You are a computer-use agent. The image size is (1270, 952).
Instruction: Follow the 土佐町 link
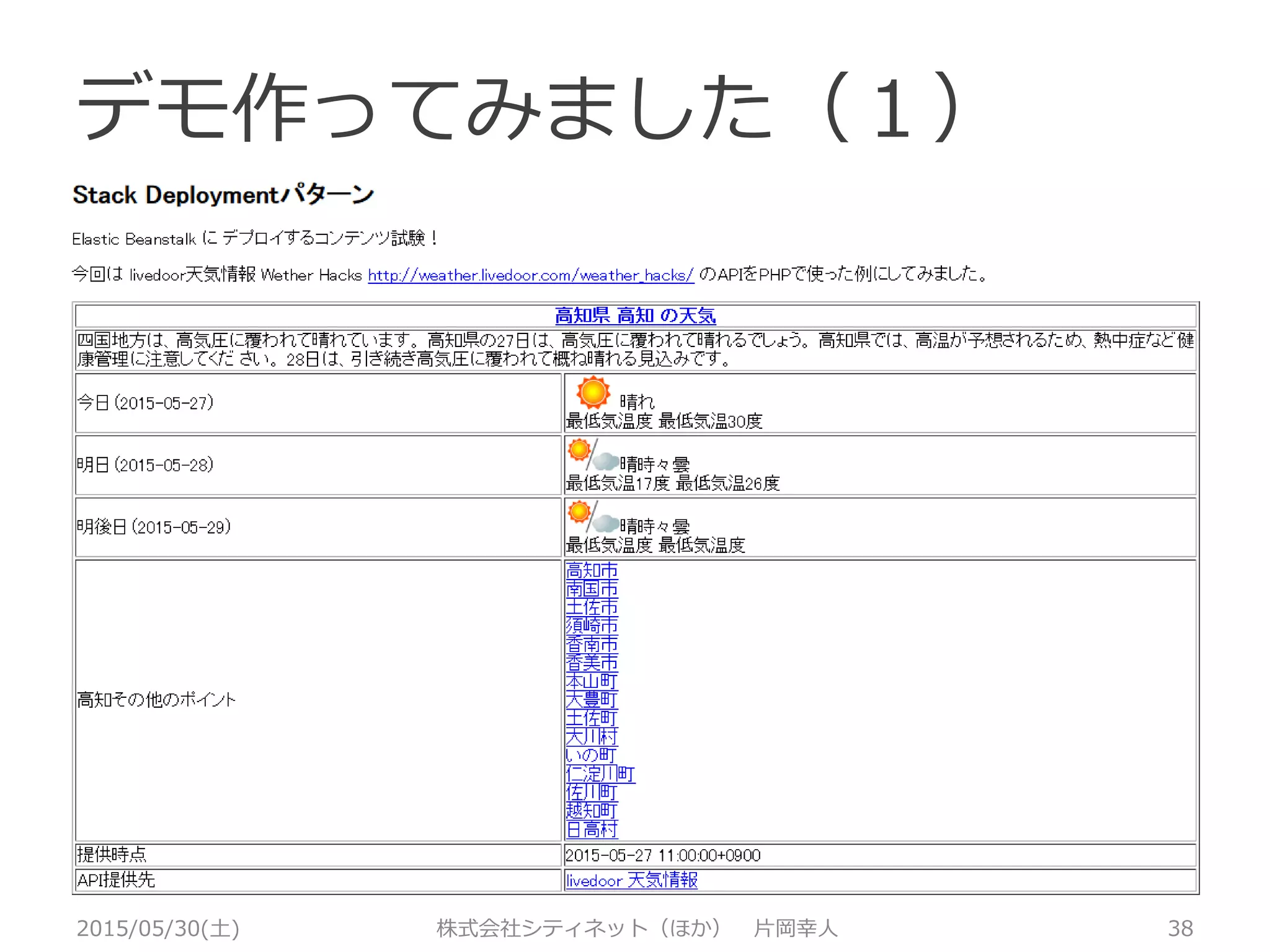tap(592, 718)
